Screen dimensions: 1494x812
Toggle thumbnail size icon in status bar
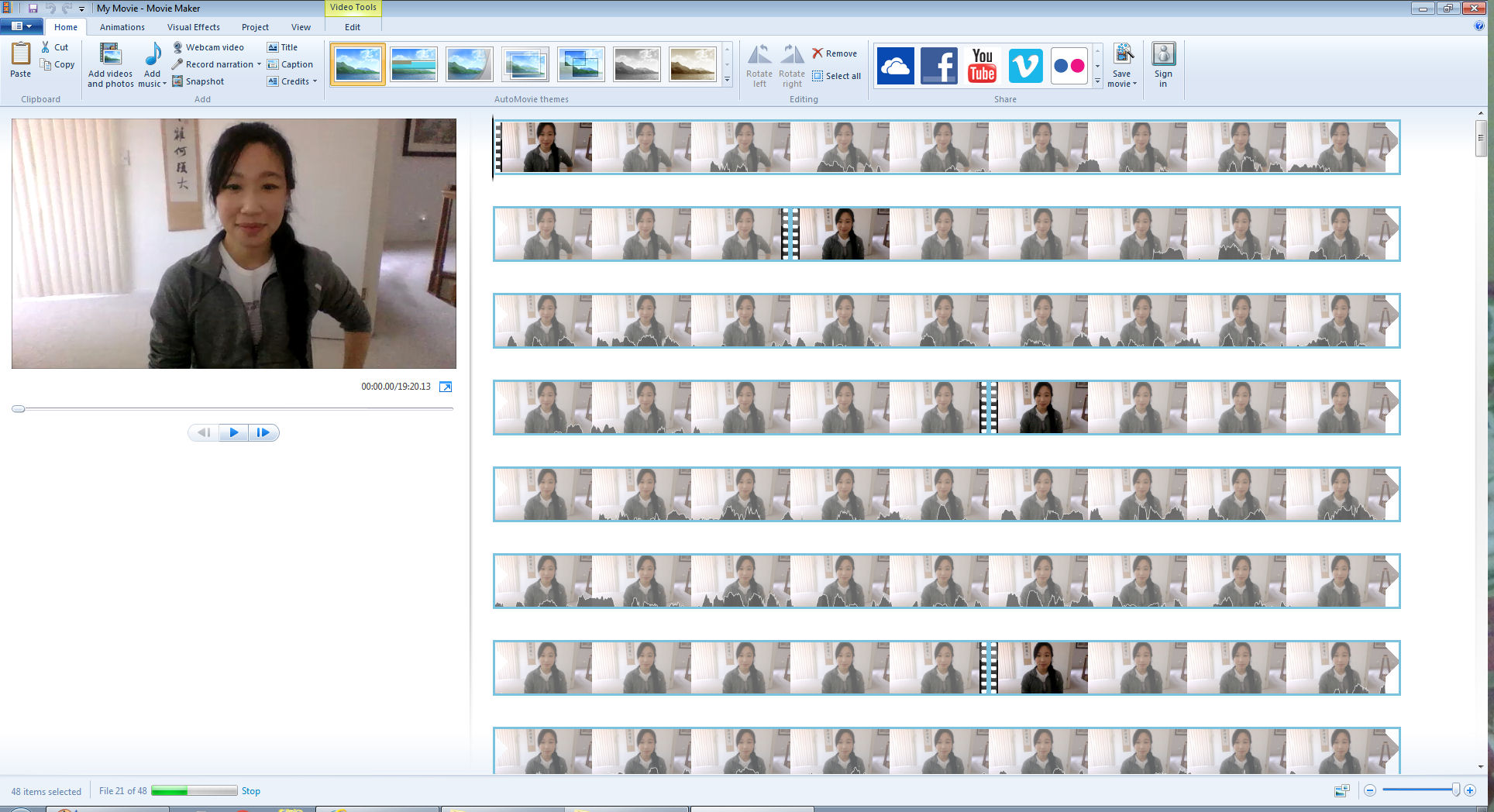(1341, 790)
